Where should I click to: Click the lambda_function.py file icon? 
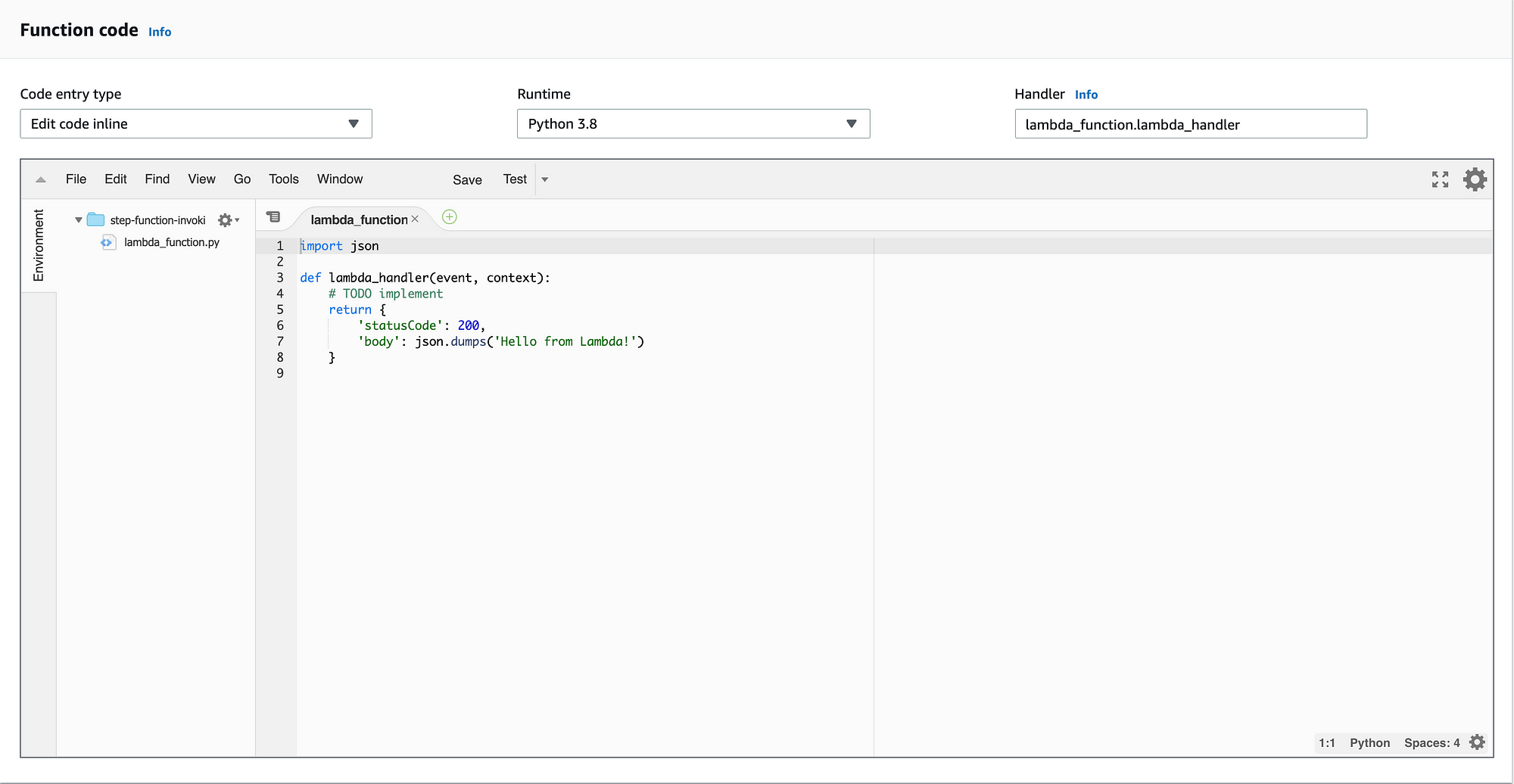click(108, 242)
